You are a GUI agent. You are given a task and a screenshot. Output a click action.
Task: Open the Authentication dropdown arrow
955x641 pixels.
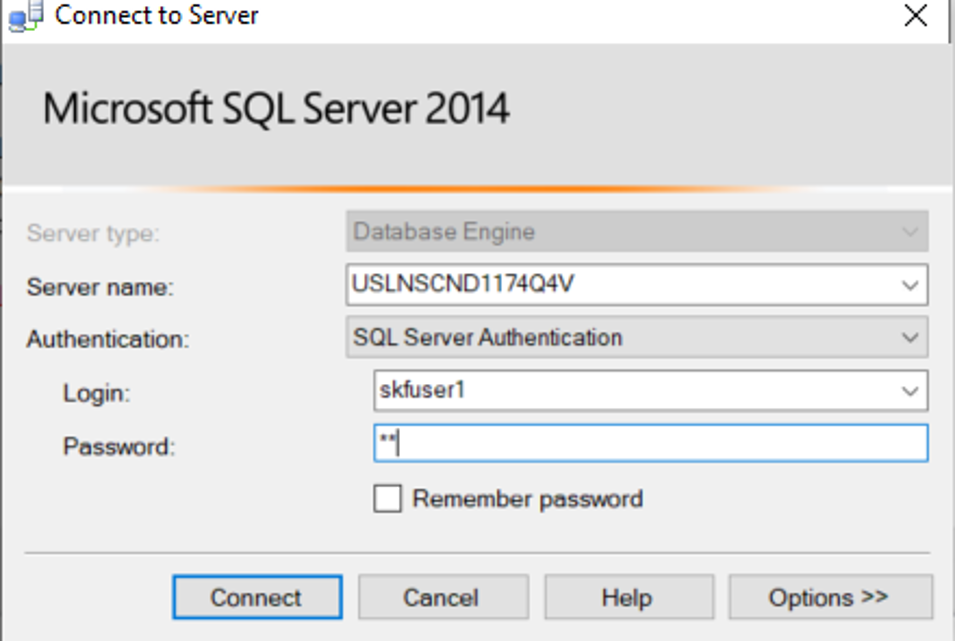pyautogui.click(x=910, y=337)
